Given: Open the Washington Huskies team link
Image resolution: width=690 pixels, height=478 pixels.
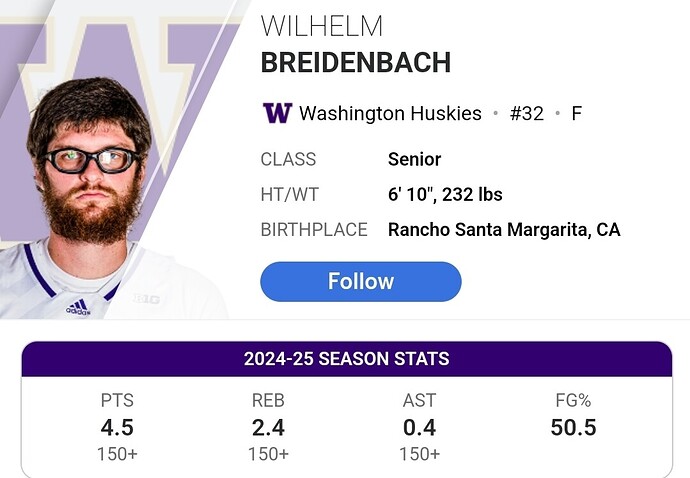Looking at the screenshot, I should pyautogui.click(x=390, y=113).
